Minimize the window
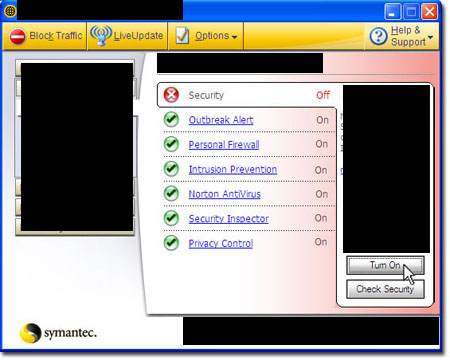450x360 pixels. click(393, 12)
